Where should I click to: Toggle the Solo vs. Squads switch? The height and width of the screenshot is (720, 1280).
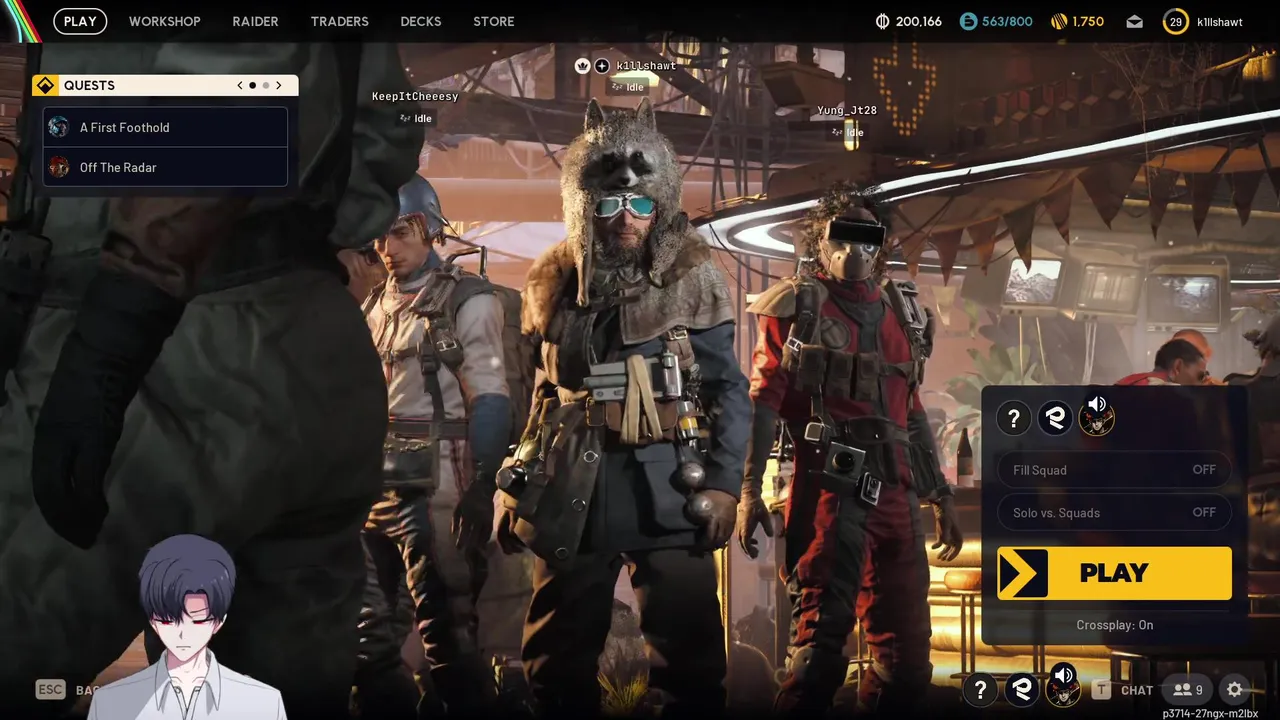[x=1114, y=512]
